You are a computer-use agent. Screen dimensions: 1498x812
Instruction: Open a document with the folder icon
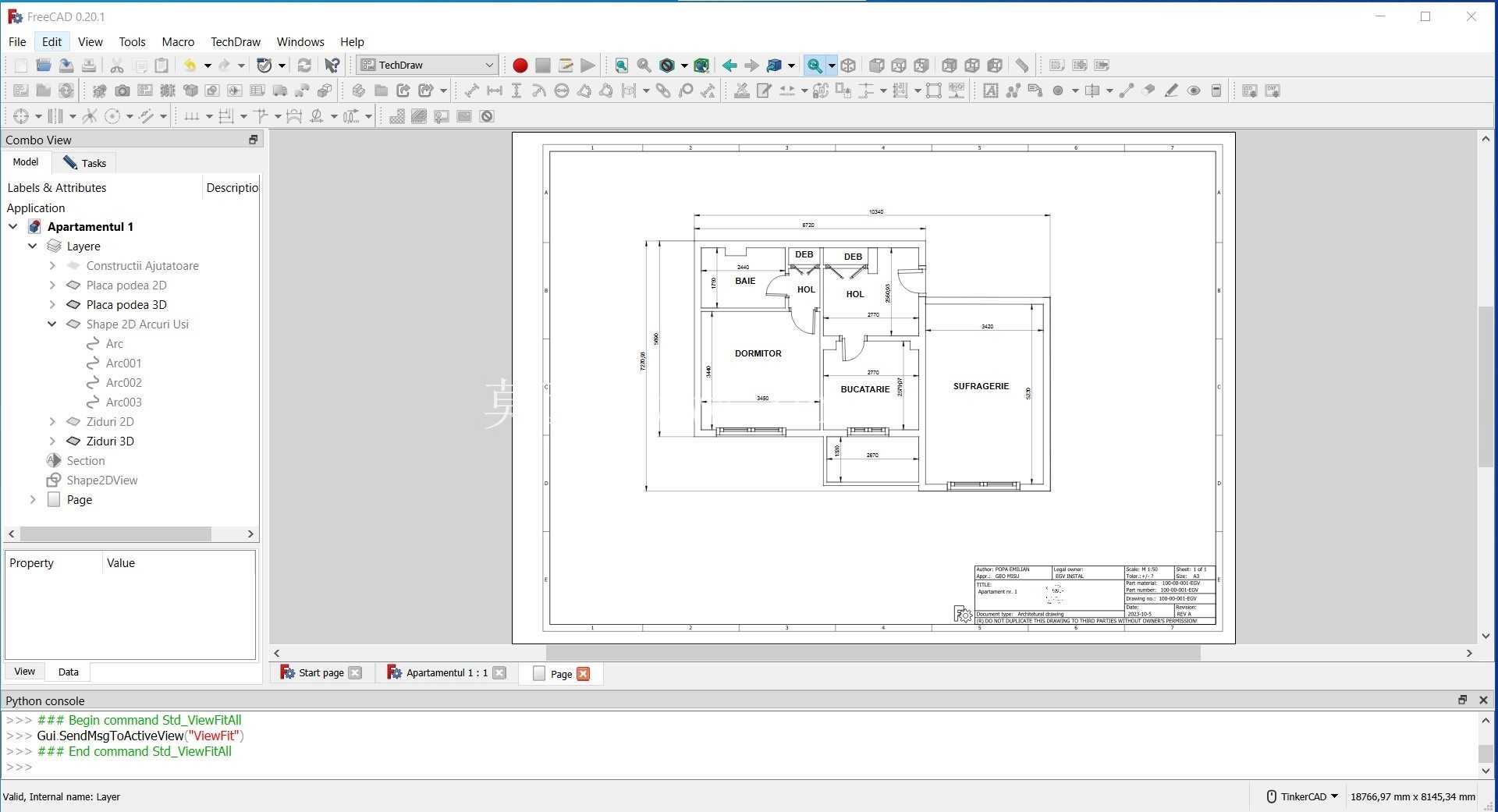point(44,66)
